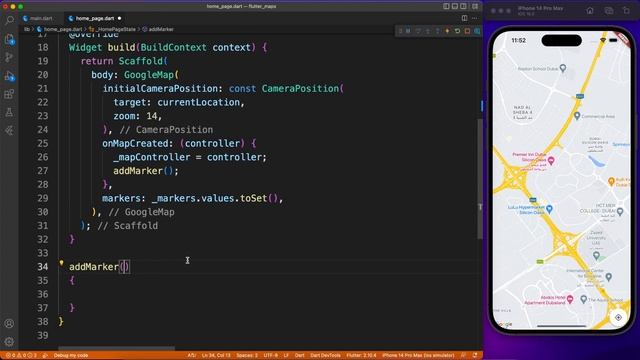Change indentation via Spaces: 2
640x360 pixels.
247,355
